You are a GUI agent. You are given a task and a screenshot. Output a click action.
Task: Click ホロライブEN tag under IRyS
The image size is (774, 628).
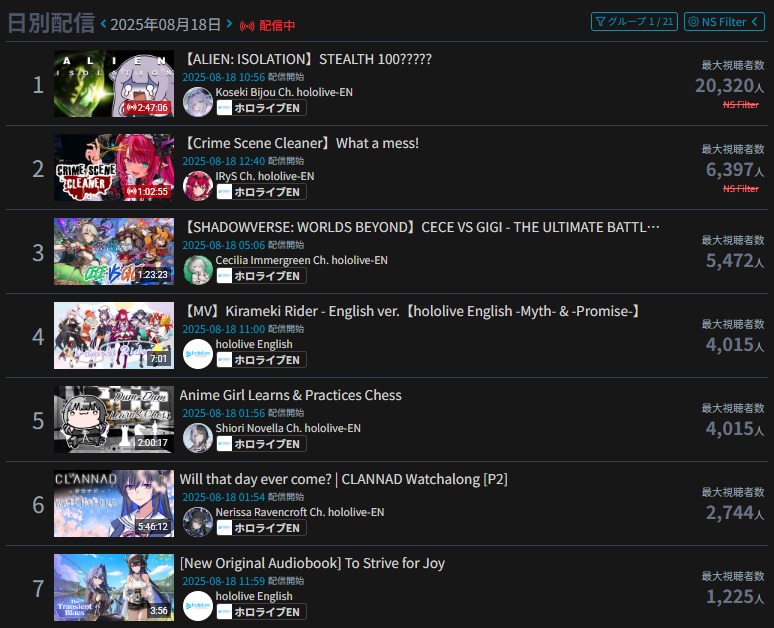pos(261,192)
